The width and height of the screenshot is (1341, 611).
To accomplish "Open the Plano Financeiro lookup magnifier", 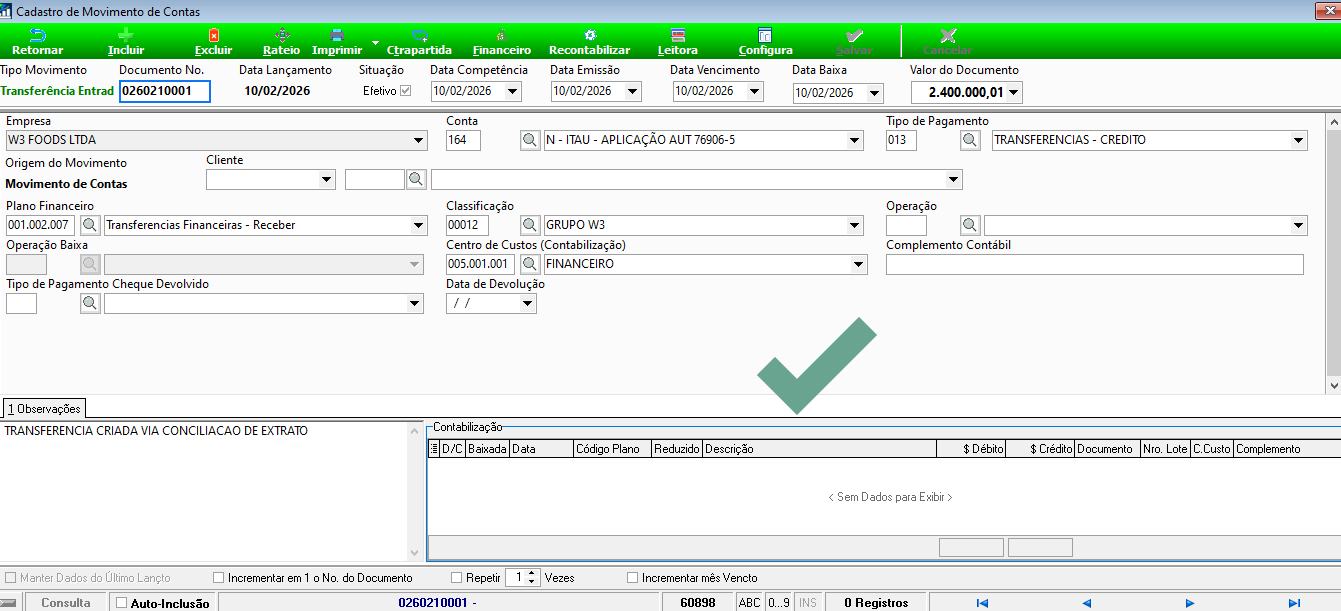I will point(90,225).
